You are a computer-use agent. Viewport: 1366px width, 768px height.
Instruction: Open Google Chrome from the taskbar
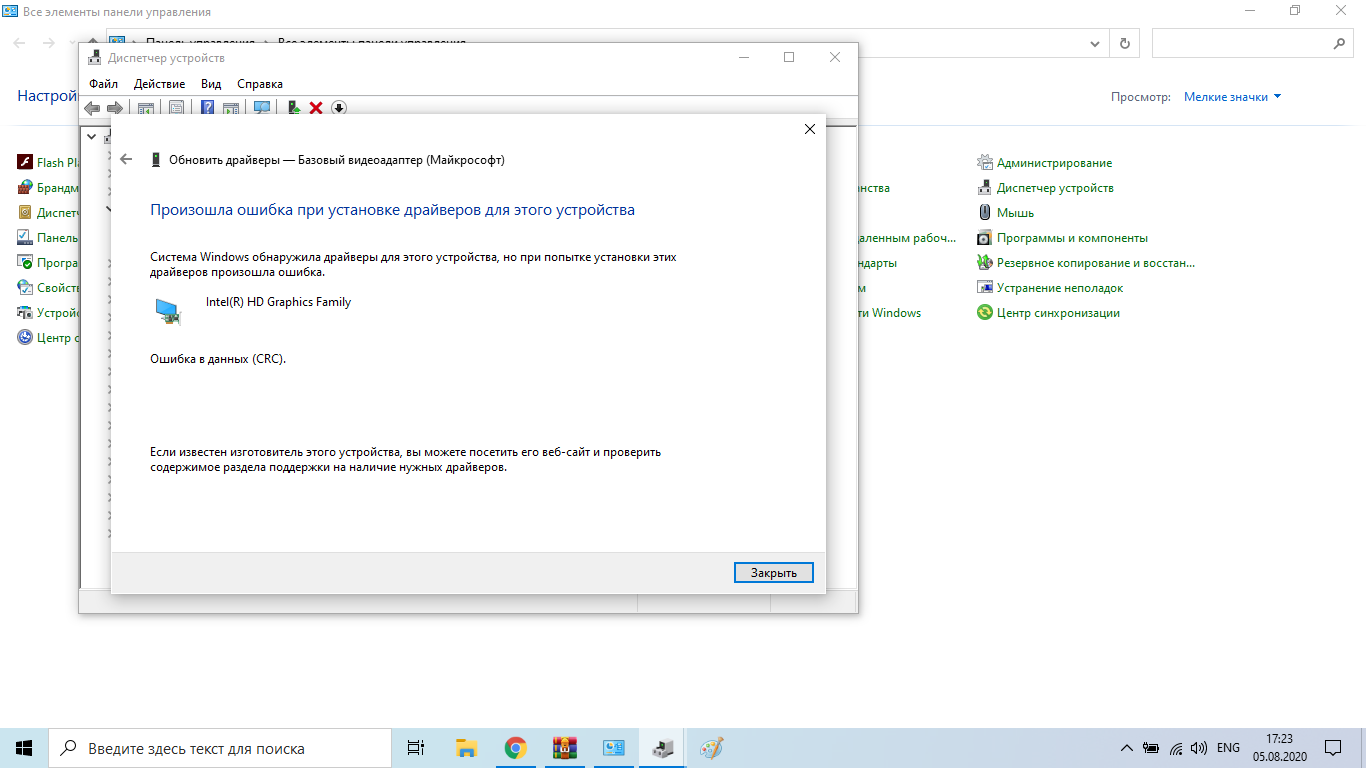pyautogui.click(x=515, y=747)
